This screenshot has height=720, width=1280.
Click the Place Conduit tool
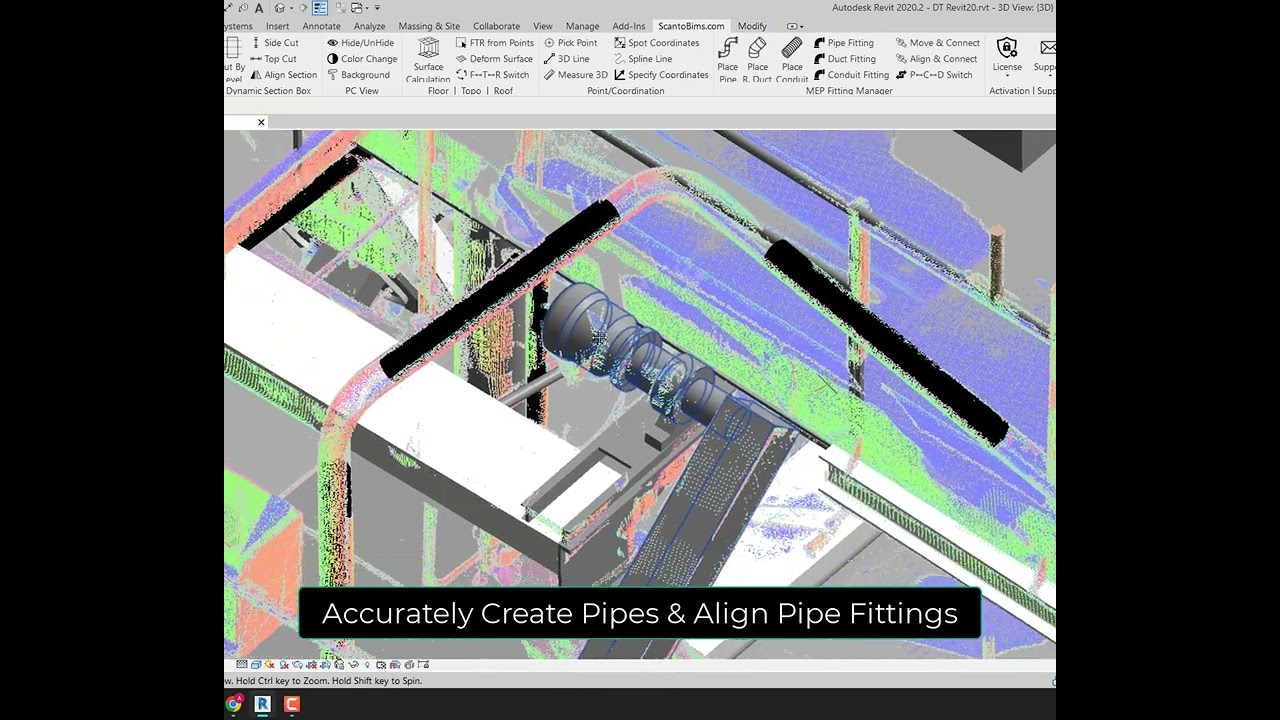click(792, 60)
